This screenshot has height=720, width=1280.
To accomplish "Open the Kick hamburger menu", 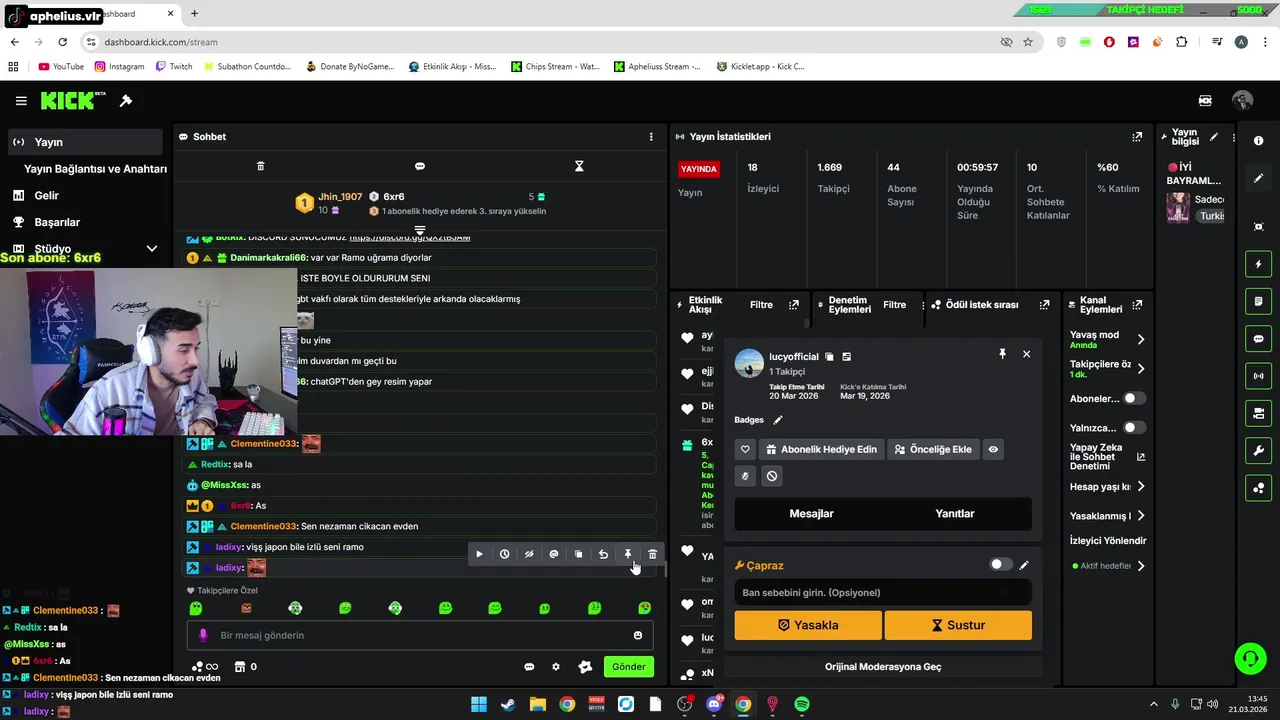I will tap(21, 101).
